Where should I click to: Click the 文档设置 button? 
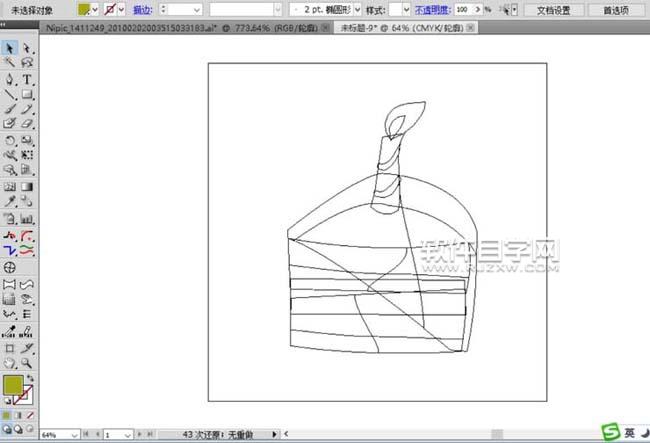(x=554, y=10)
